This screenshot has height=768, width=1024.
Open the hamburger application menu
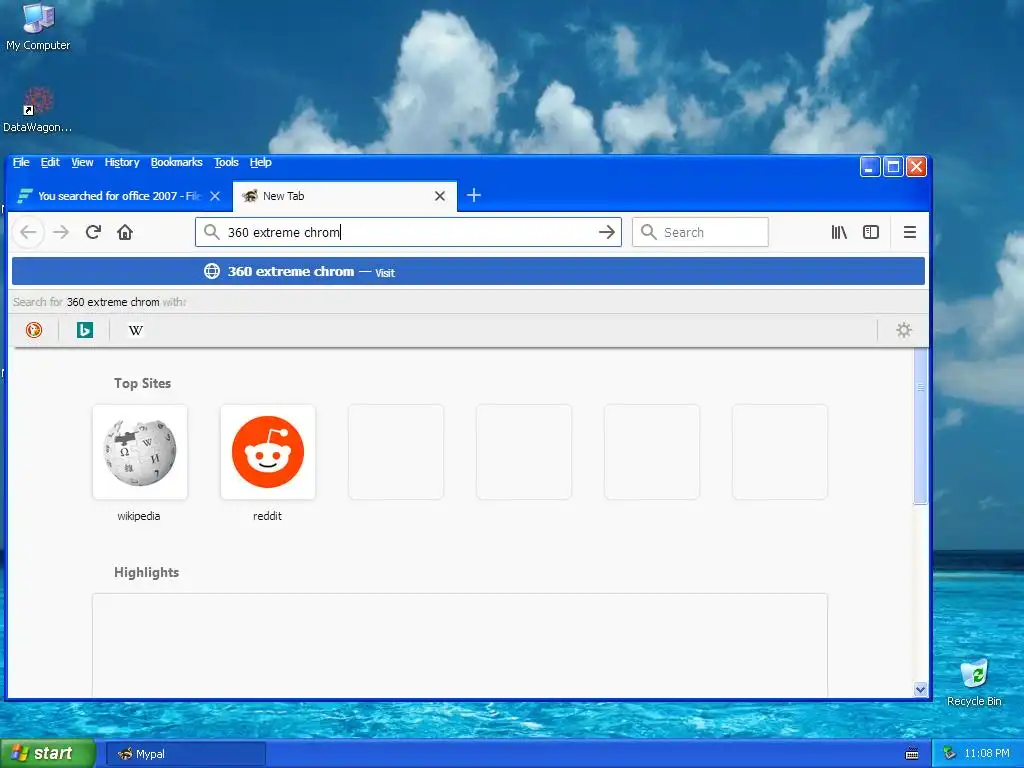910,232
